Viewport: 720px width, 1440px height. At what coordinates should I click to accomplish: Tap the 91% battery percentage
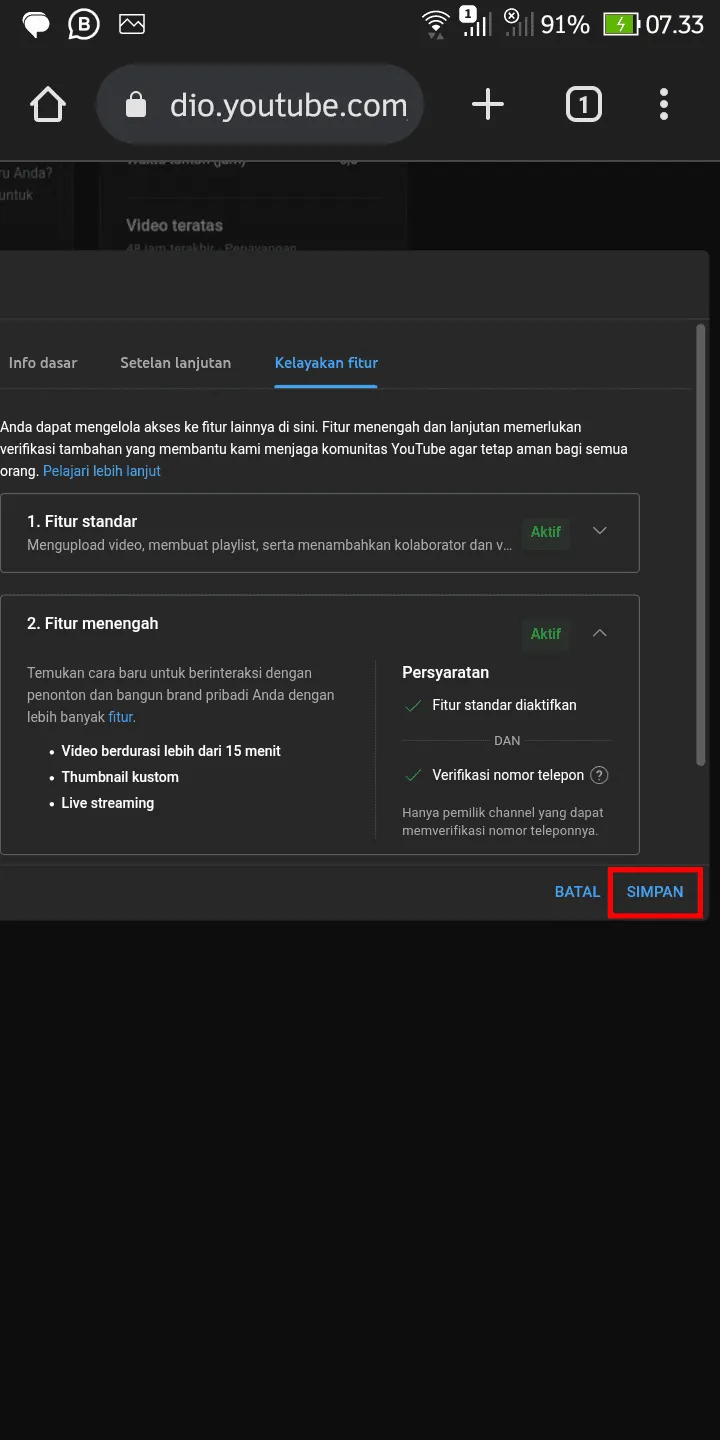pyautogui.click(x=565, y=24)
